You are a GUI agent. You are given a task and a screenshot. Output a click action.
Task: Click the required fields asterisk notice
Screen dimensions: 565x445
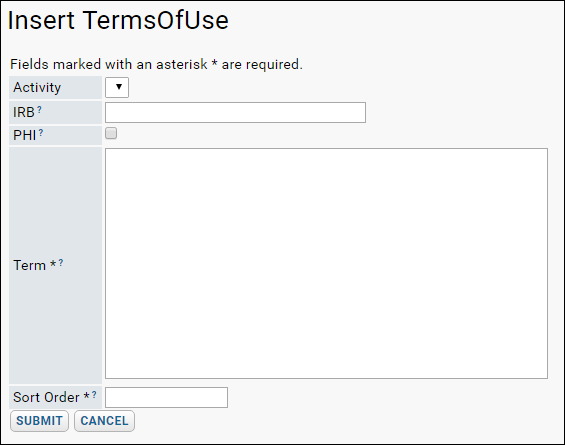[x=156, y=64]
